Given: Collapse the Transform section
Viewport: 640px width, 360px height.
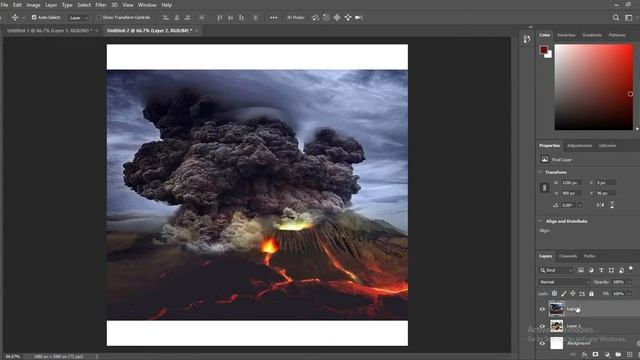Looking at the screenshot, I should 540,172.
